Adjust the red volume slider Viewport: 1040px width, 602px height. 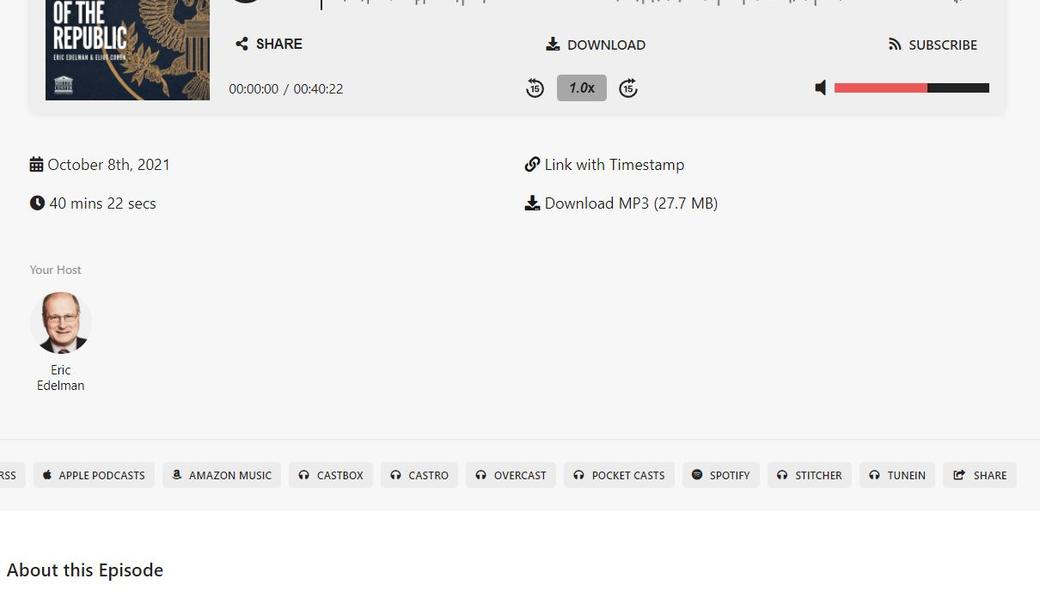(911, 88)
